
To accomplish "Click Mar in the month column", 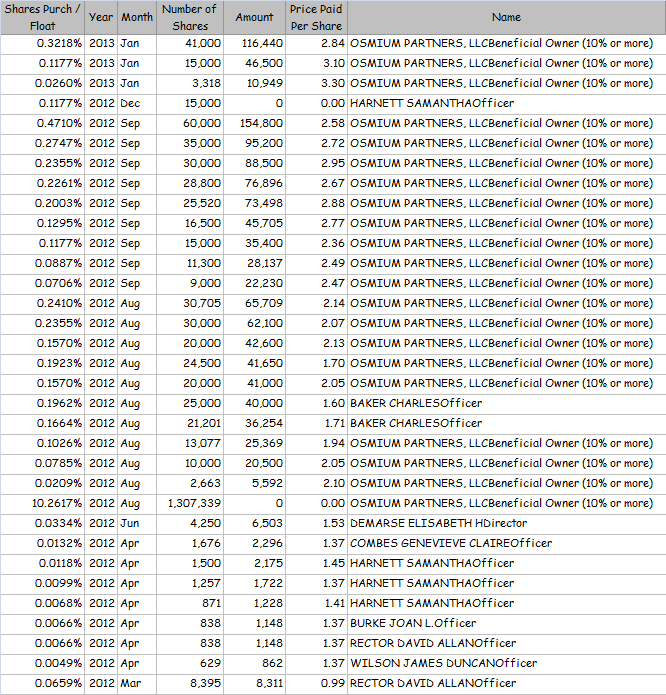I will point(137,683).
